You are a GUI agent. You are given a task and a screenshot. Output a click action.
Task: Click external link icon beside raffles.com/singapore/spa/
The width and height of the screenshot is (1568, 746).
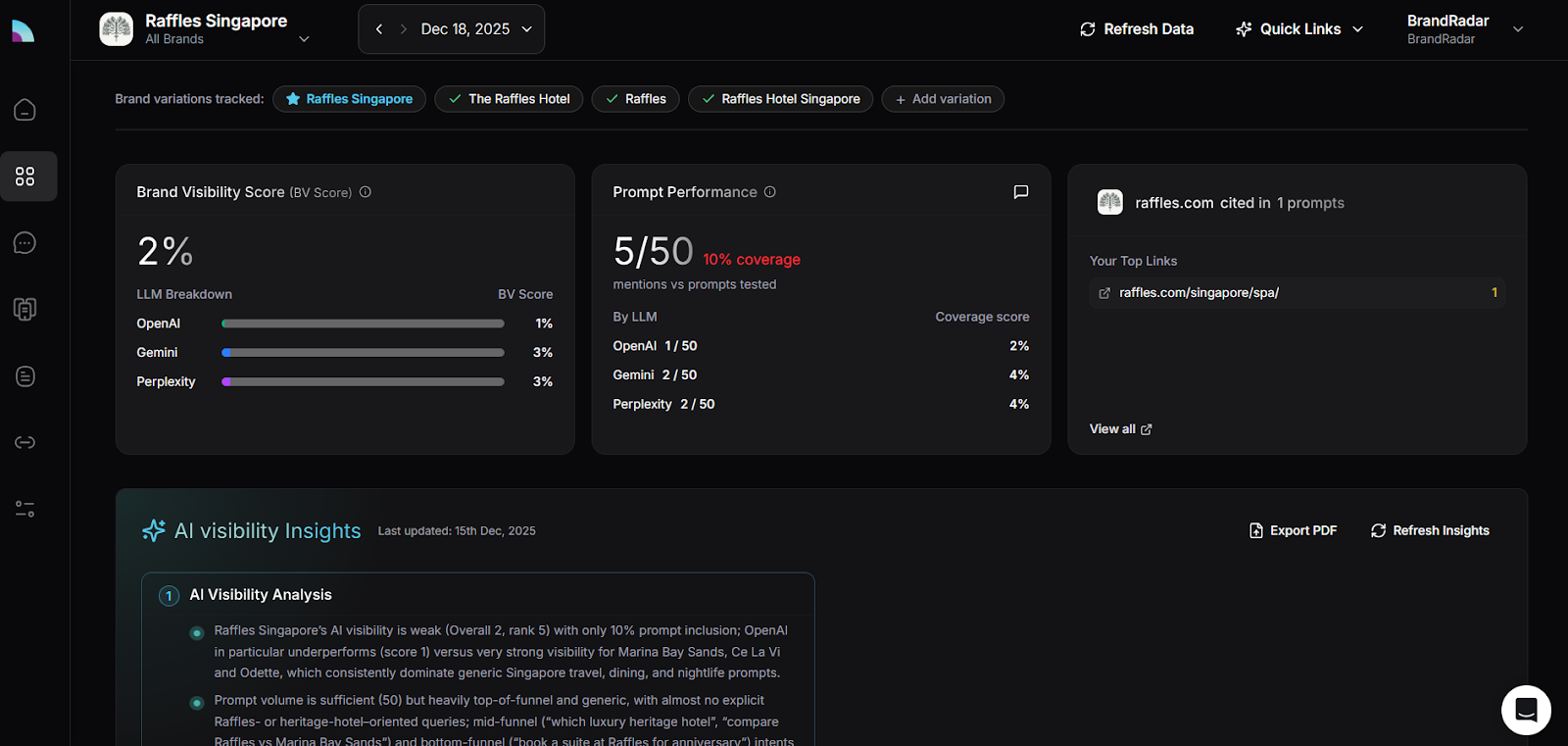tap(1104, 293)
